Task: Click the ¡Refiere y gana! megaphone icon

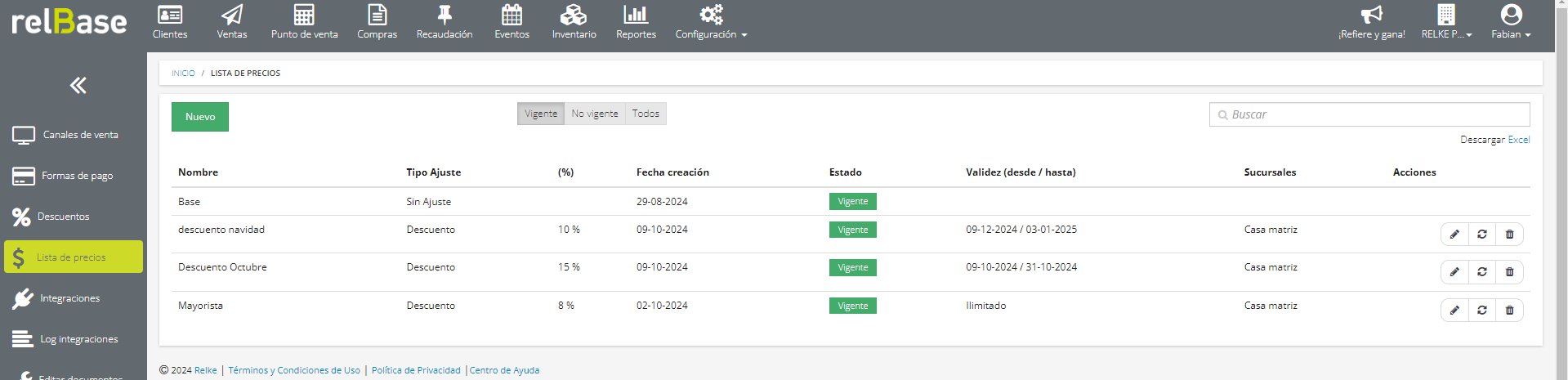Action: tap(1371, 15)
